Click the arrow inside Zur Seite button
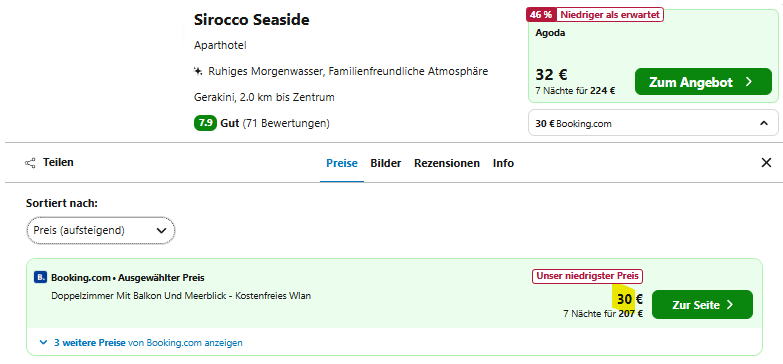The height and width of the screenshot is (364, 783). coord(730,305)
